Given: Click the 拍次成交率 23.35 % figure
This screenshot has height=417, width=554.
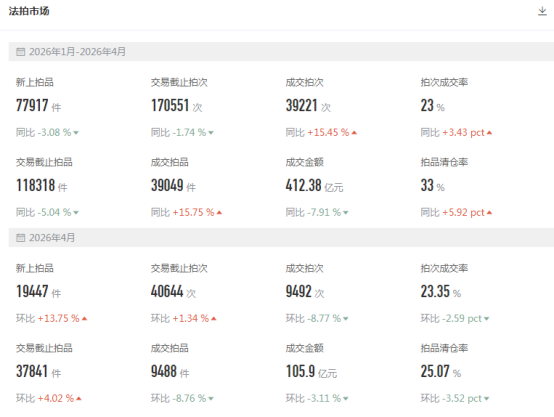Looking at the screenshot, I should pos(441,292).
